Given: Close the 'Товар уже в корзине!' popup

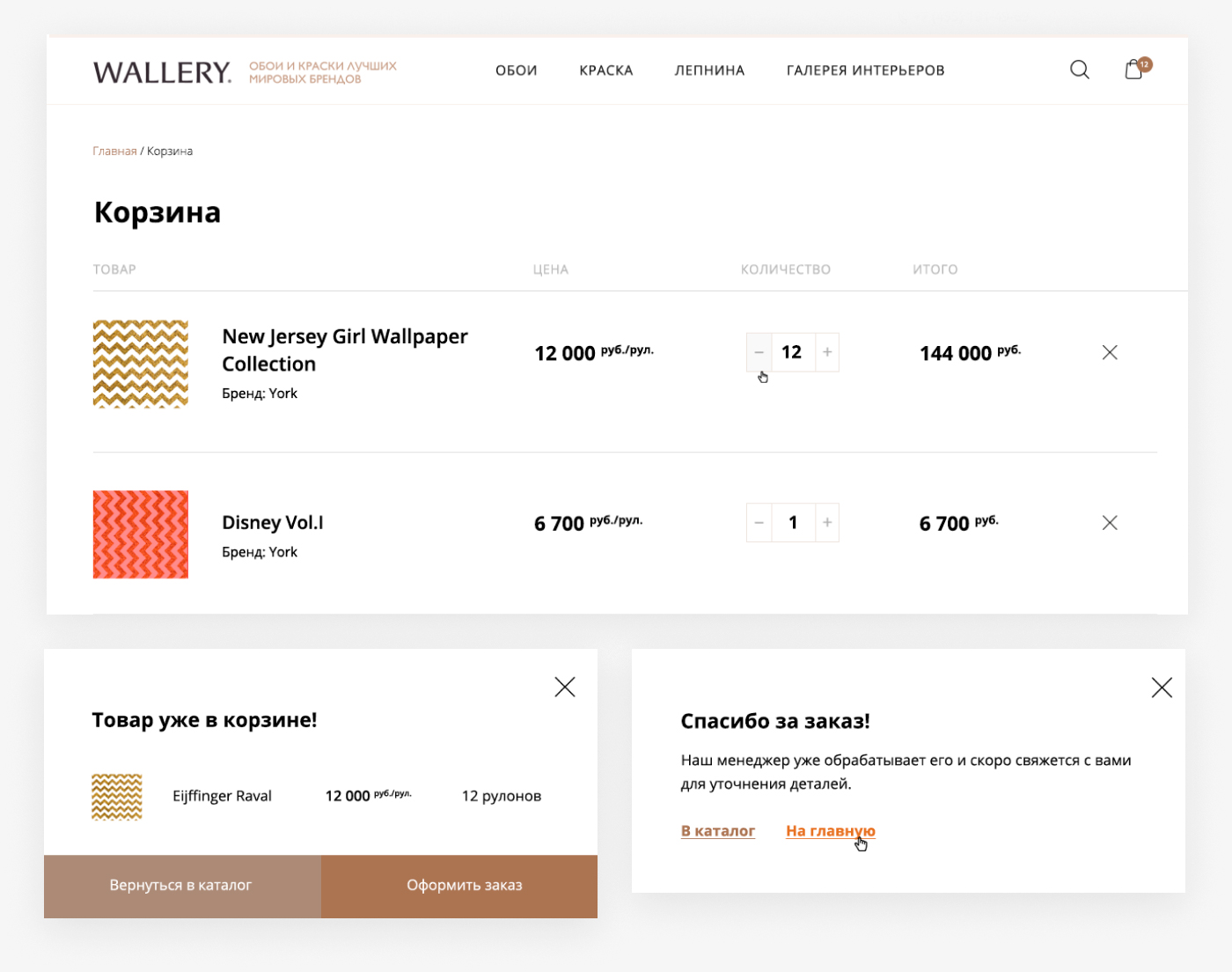Looking at the screenshot, I should [565, 687].
